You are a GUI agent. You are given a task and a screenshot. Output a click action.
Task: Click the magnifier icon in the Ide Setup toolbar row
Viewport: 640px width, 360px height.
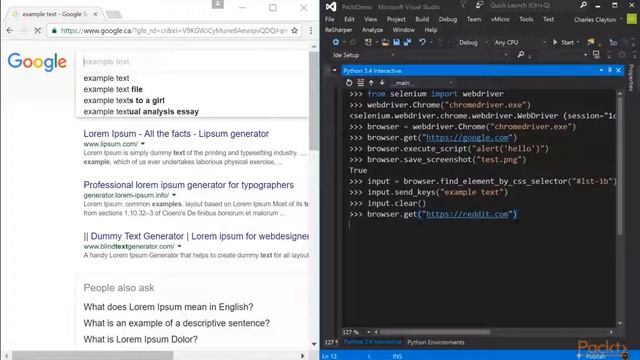pos(521,55)
